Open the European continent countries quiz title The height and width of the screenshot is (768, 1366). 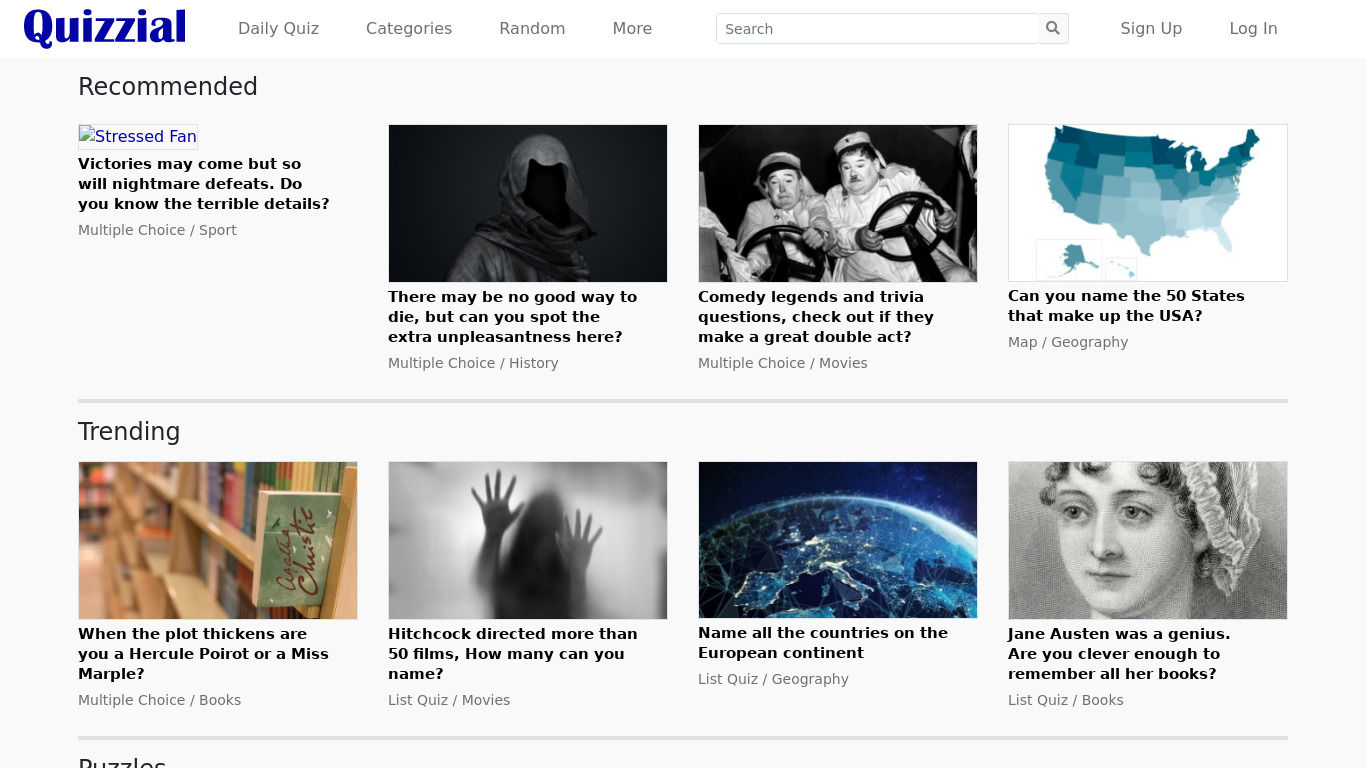click(822, 643)
